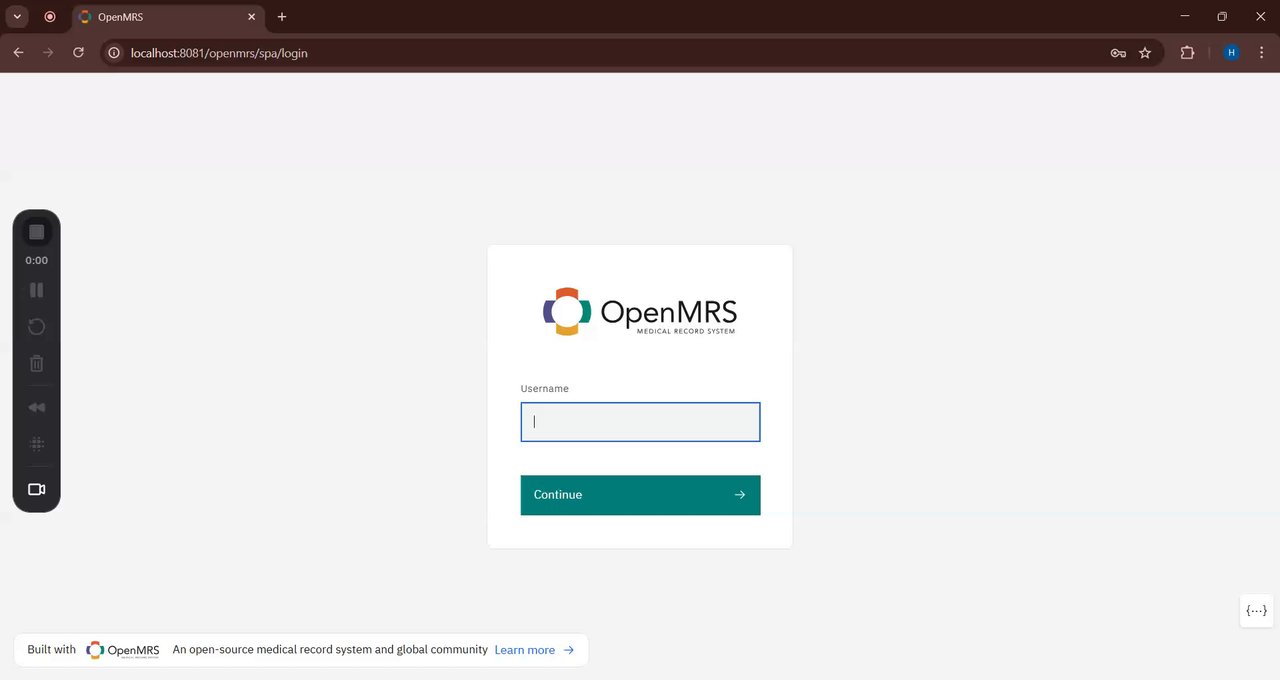The width and height of the screenshot is (1280, 680).
Task: Click the OpenMRS logo on login card
Action: tap(640, 312)
